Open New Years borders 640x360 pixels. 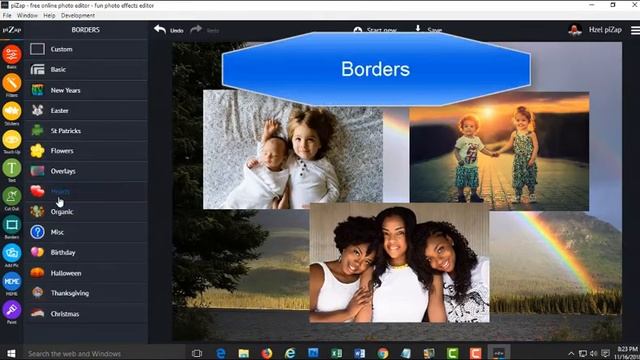pos(86,90)
